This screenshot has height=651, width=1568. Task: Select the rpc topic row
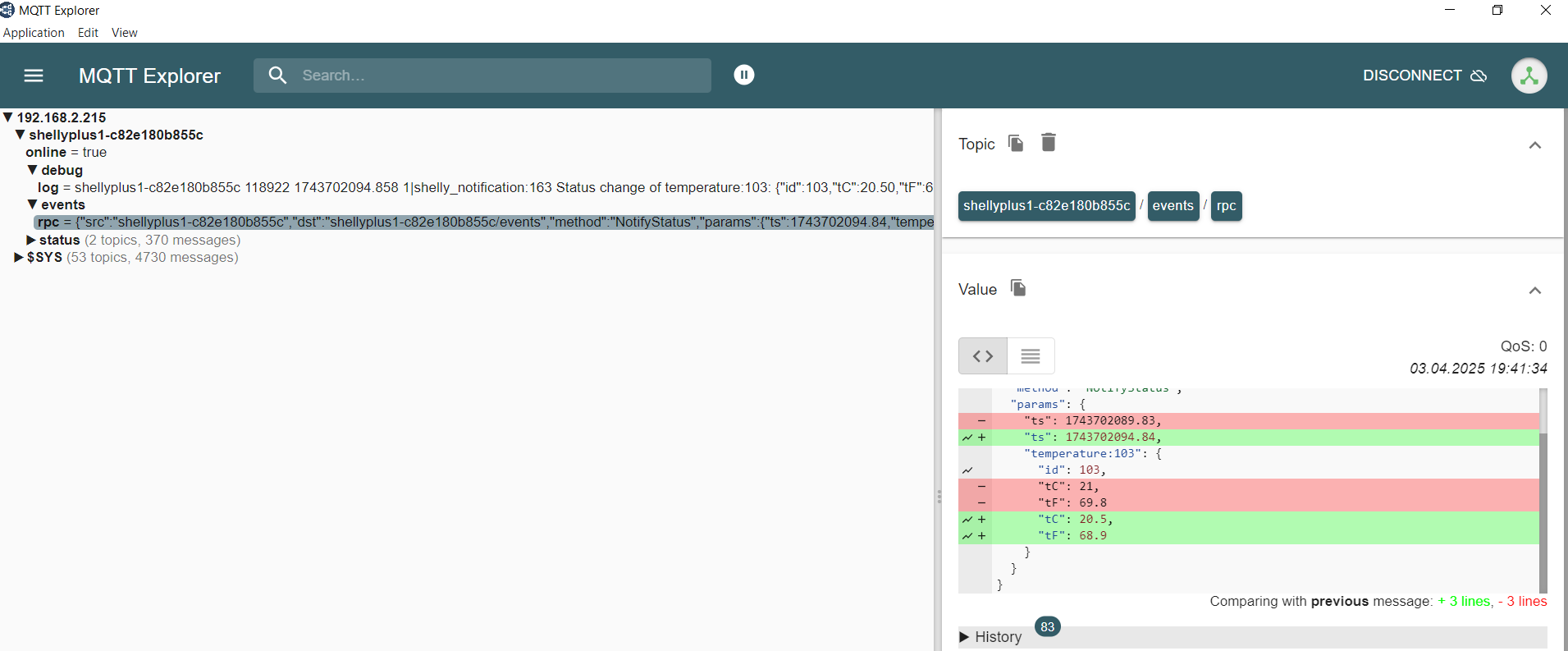coord(484,222)
